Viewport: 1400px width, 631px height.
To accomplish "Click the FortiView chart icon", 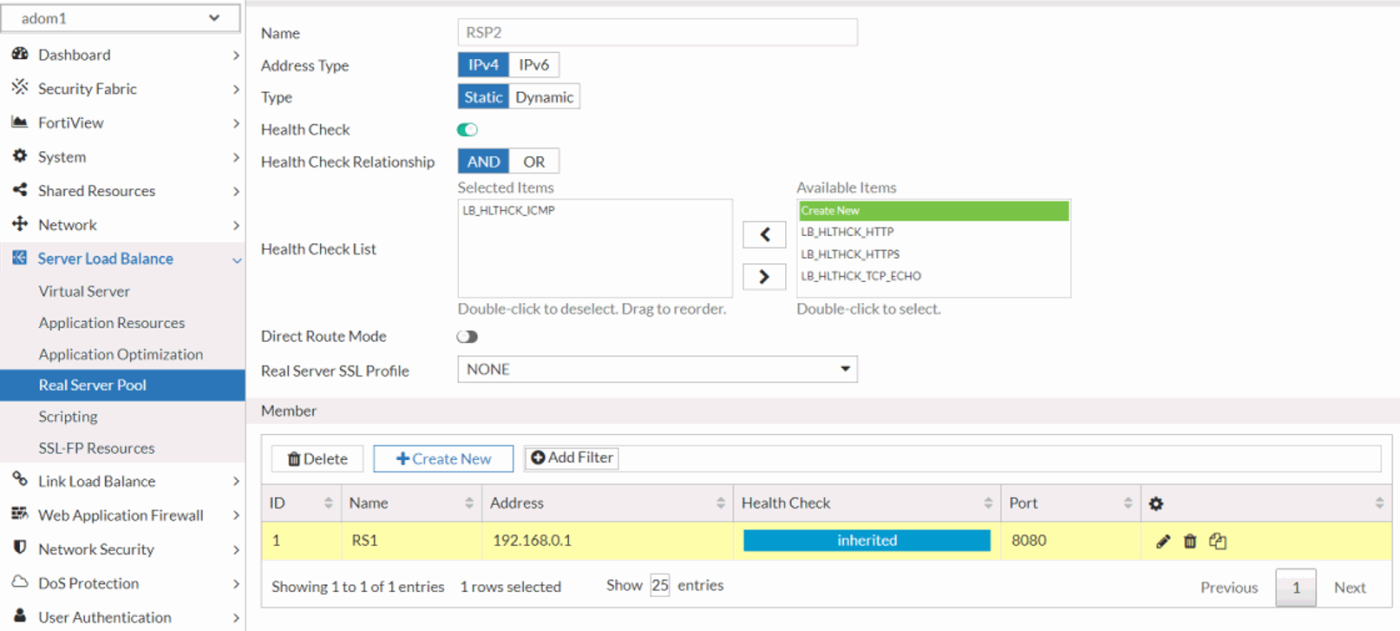I will pos(22,122).
